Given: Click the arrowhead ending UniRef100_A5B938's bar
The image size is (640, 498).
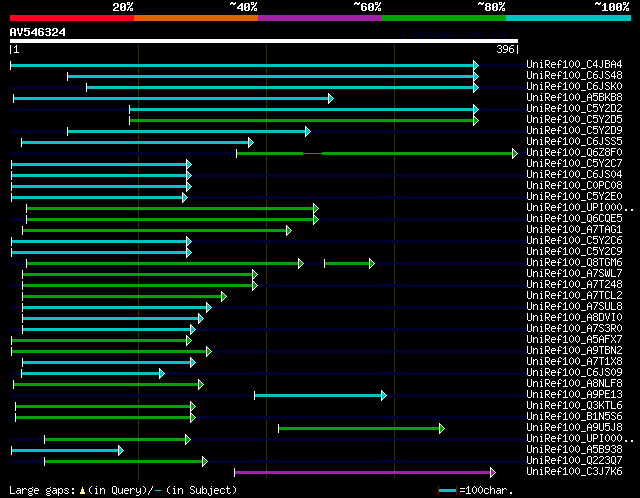Looking at the screenshot, I should (x=121, y=450).
